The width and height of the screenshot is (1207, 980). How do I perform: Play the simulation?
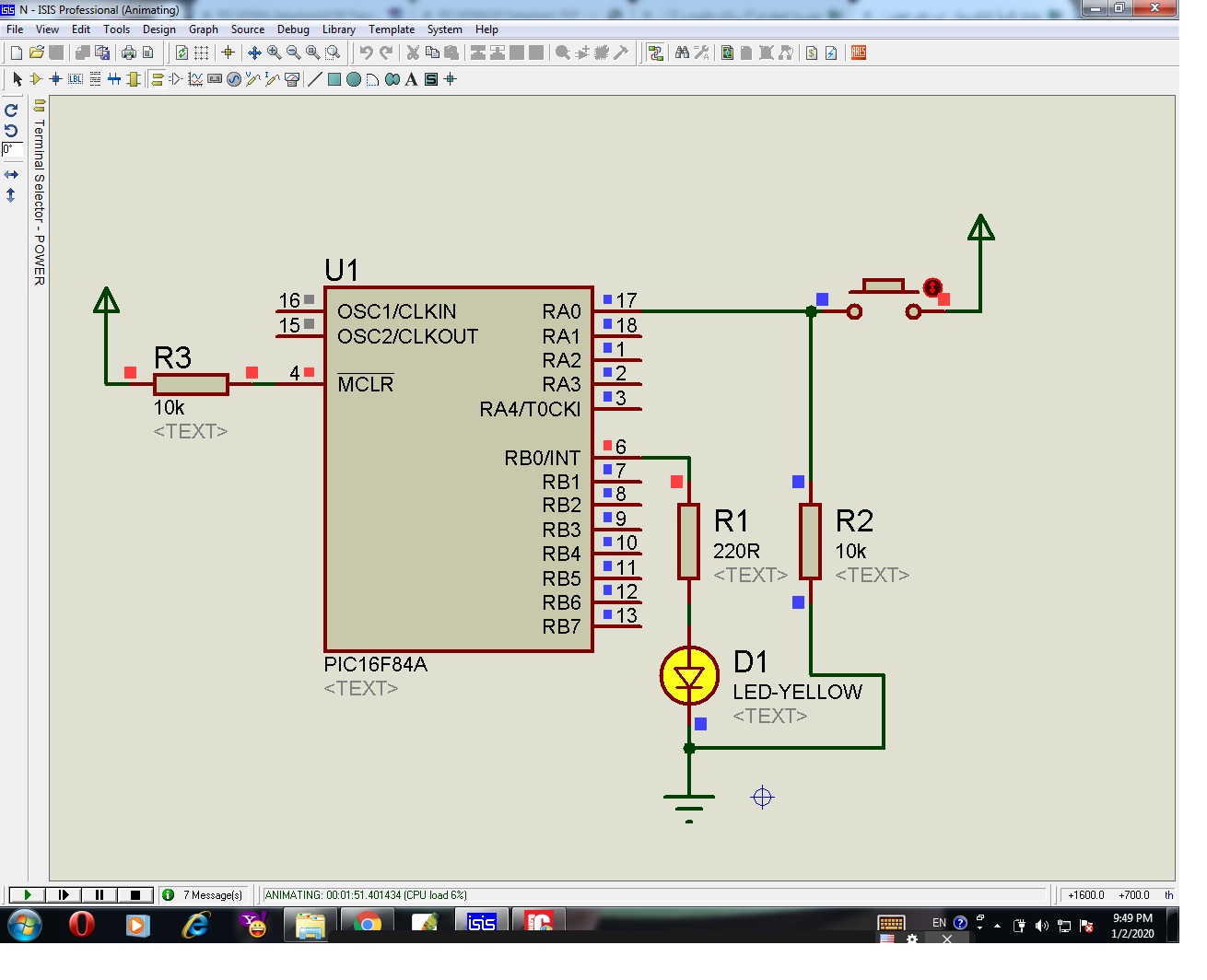coord(27,894)
